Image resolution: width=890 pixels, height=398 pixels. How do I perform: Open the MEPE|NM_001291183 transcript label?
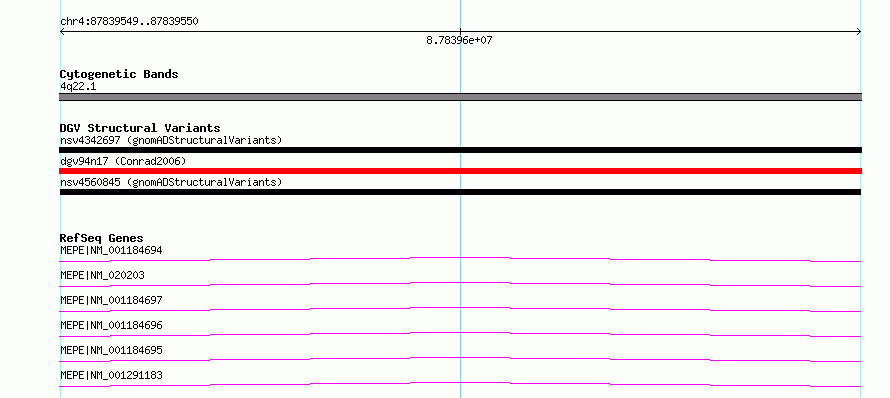point(111,375)
